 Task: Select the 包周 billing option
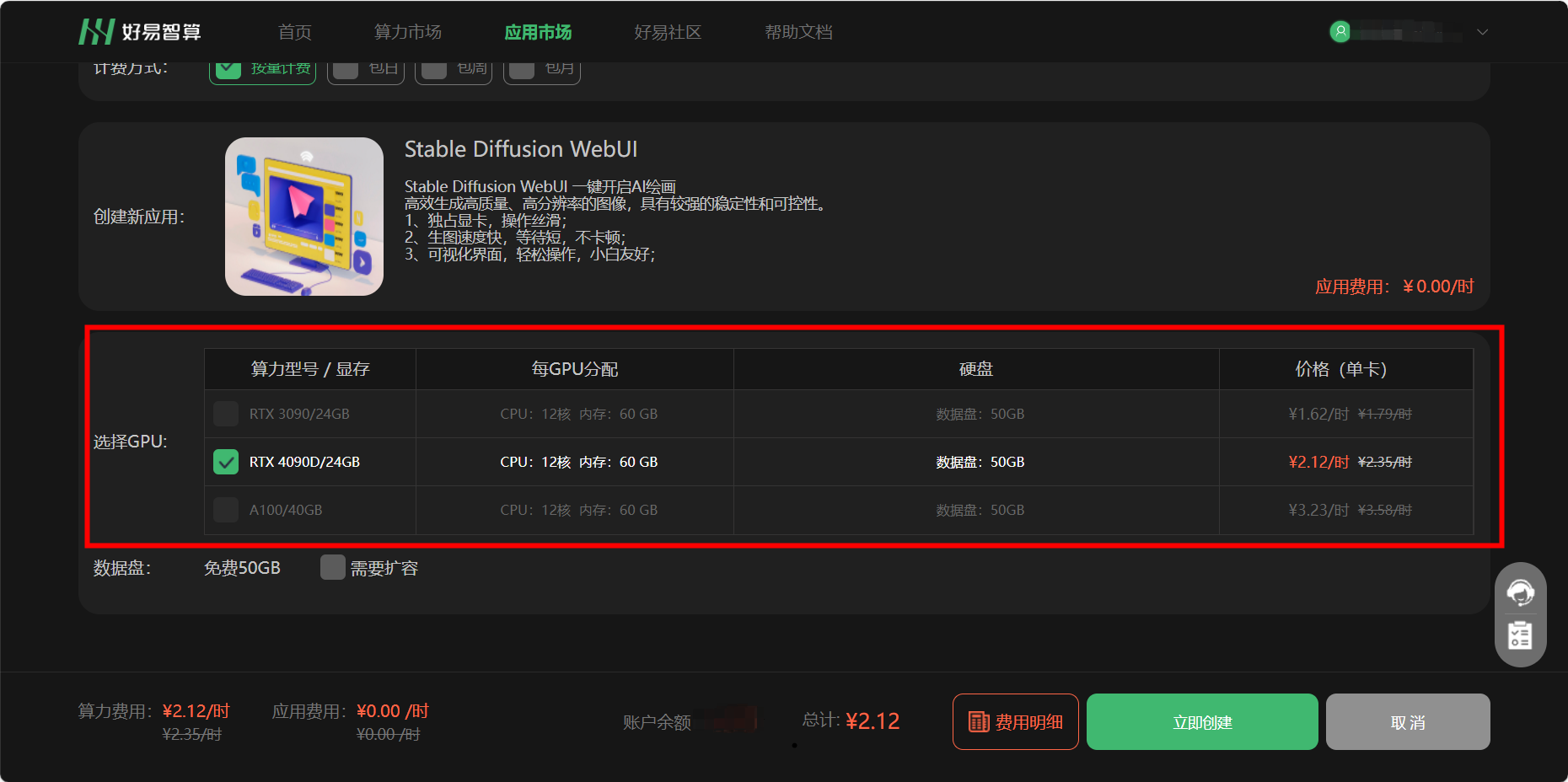coord(454,71)
